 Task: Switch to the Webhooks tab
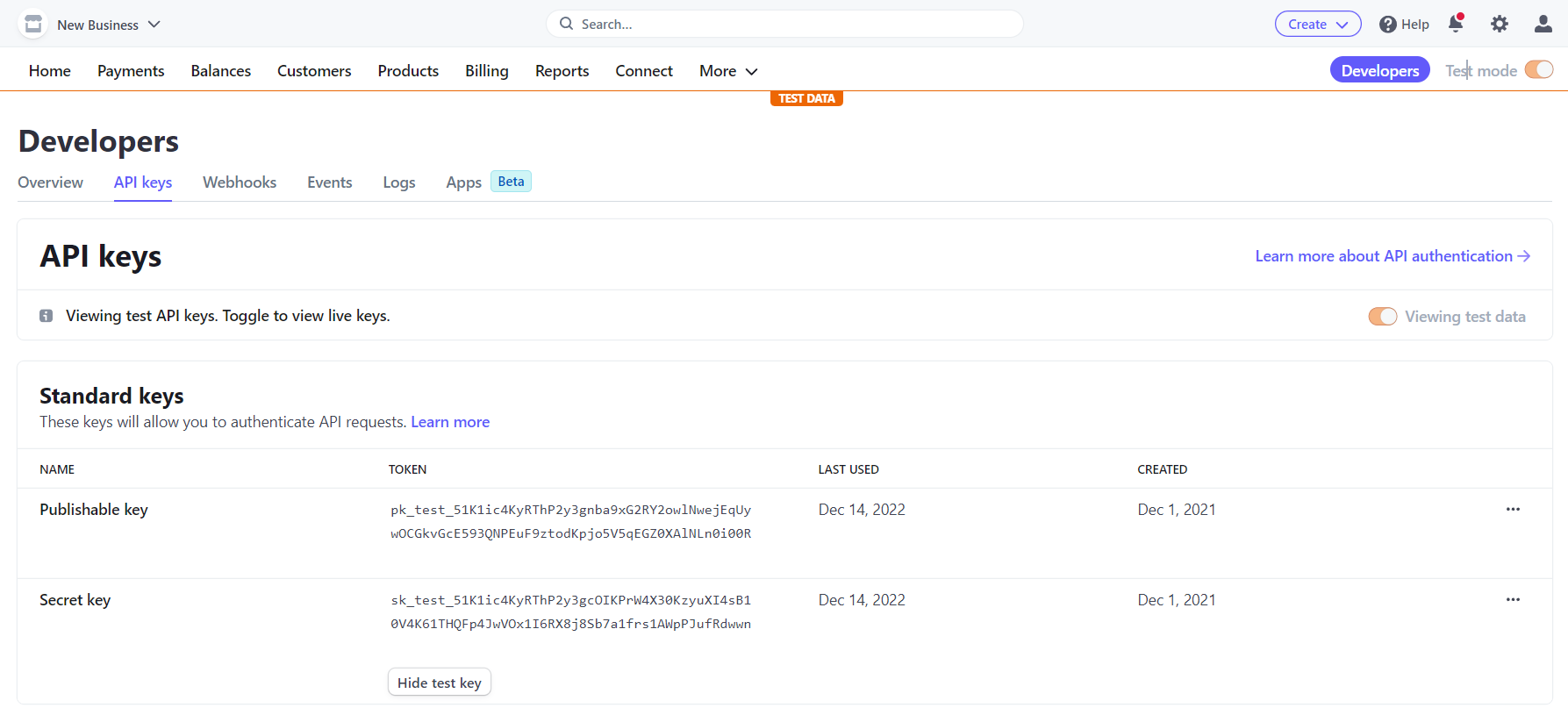(240, 182)
